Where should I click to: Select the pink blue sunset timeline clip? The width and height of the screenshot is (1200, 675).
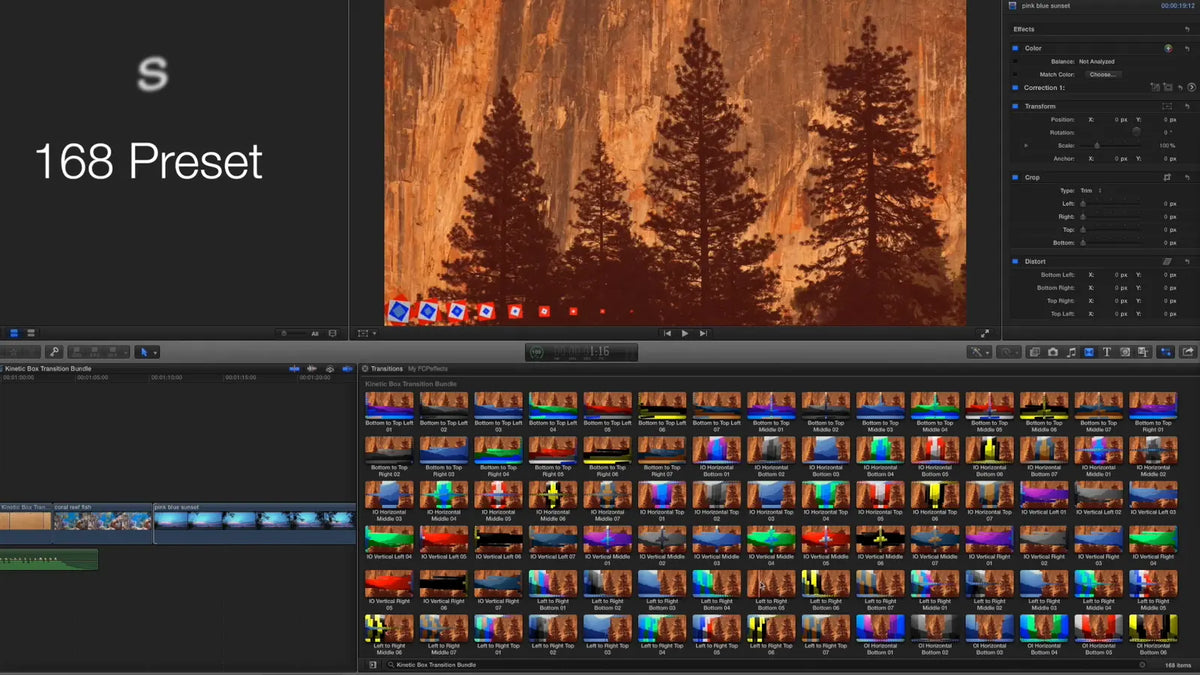click(x=254, y=524)
